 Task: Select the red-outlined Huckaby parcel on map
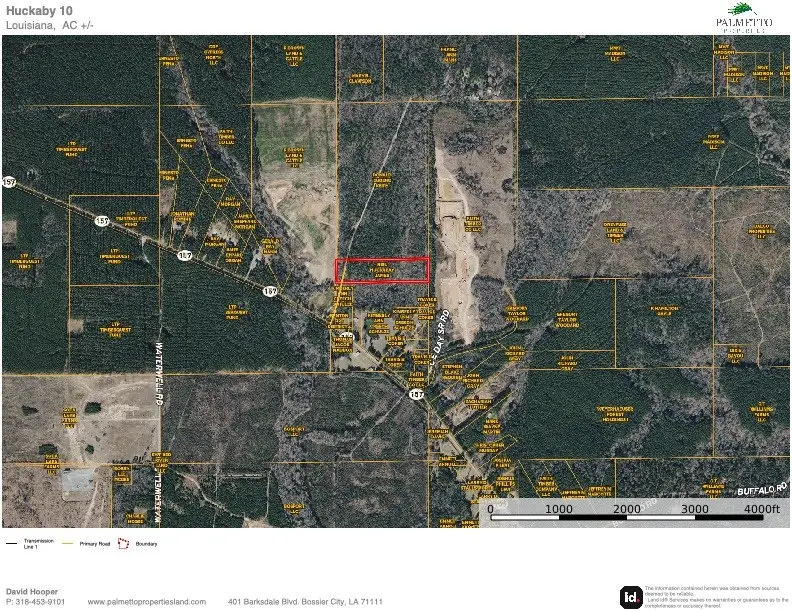(382, 270)
